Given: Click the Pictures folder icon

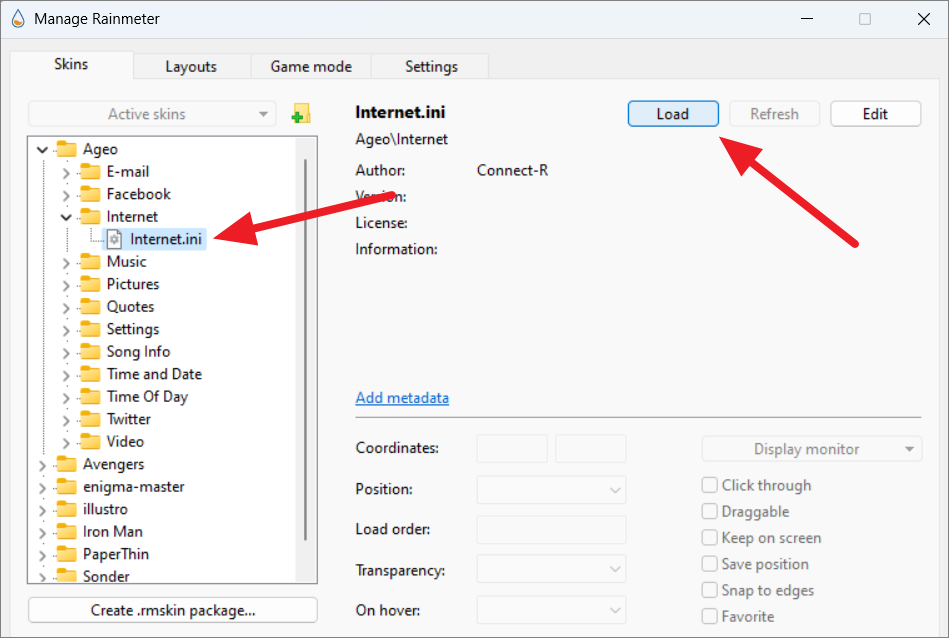Looking at the screenshot, I should [x=90, y=284].
